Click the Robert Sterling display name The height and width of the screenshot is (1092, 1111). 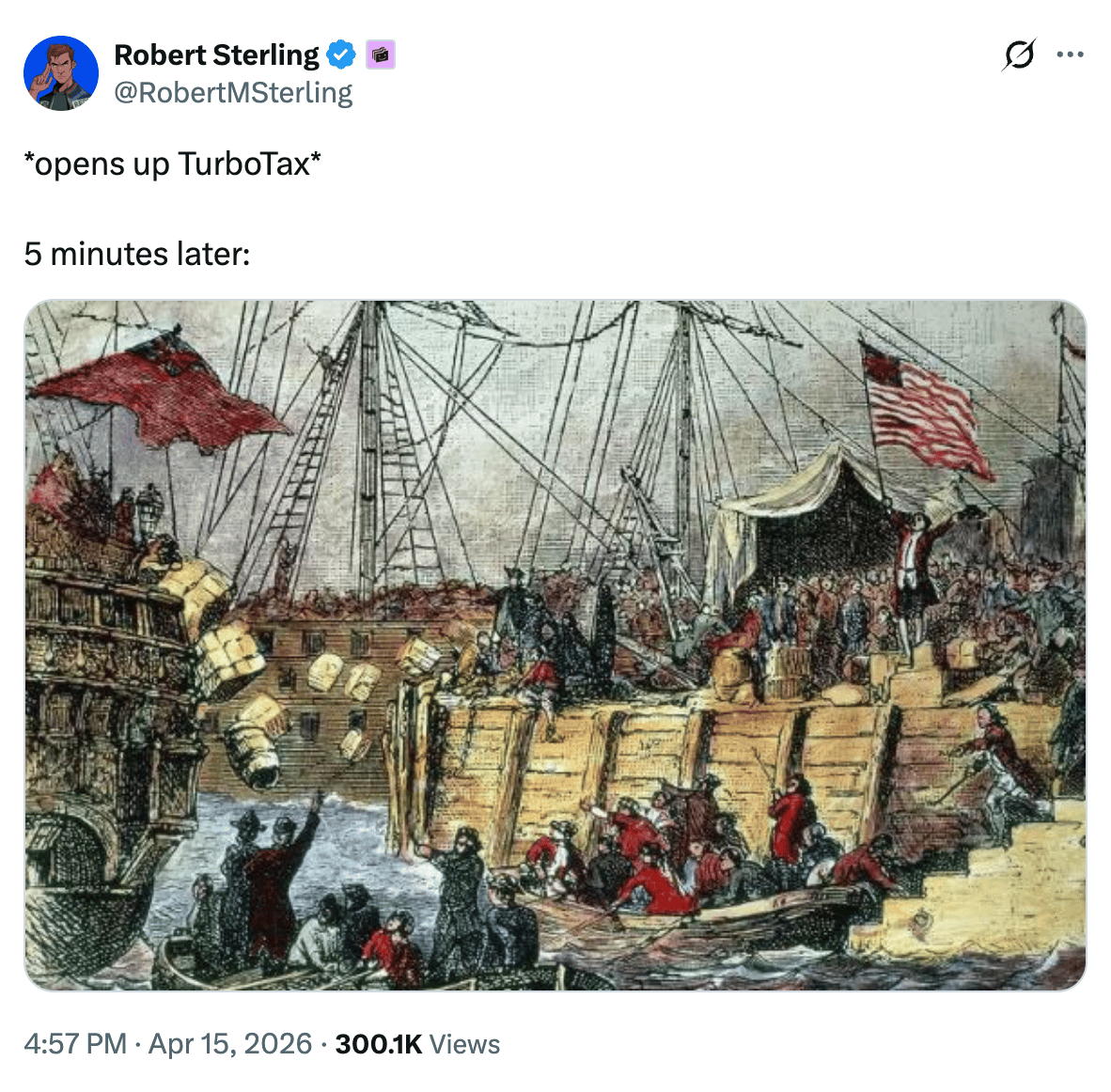point(217,55)
